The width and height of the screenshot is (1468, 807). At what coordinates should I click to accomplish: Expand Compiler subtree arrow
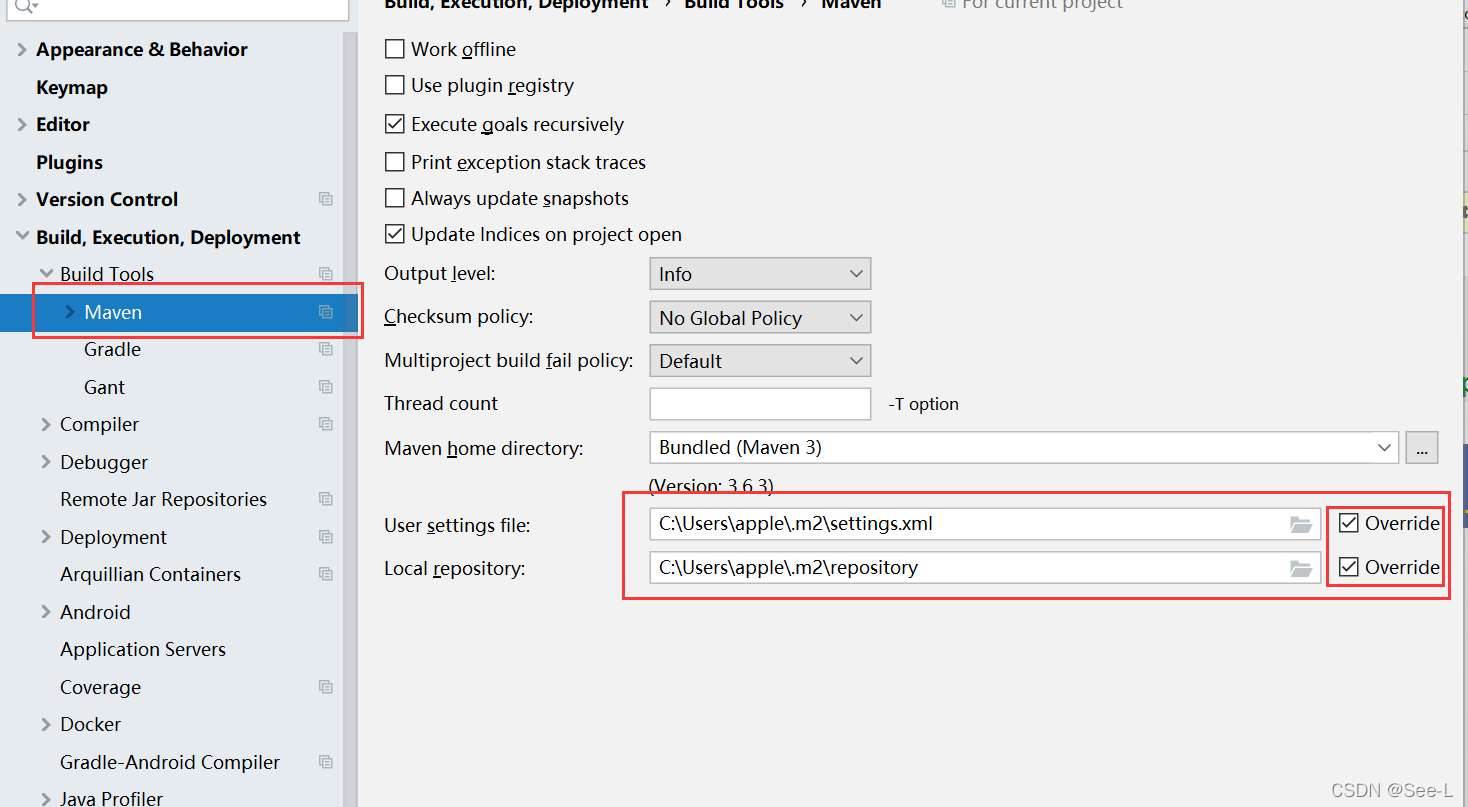[x=46, y=424]
